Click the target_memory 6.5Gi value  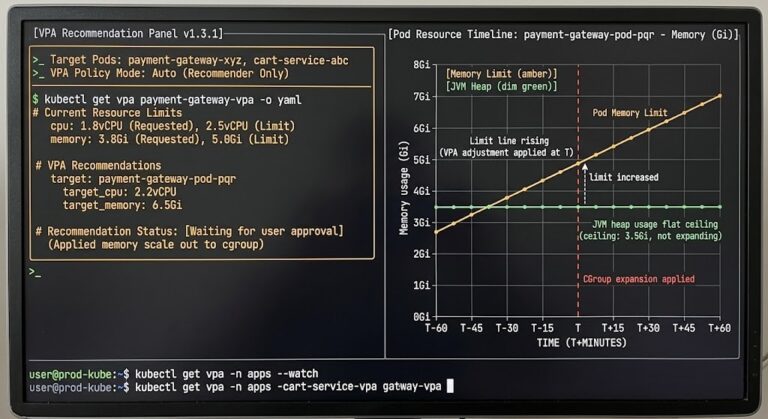tap(122, 205)
